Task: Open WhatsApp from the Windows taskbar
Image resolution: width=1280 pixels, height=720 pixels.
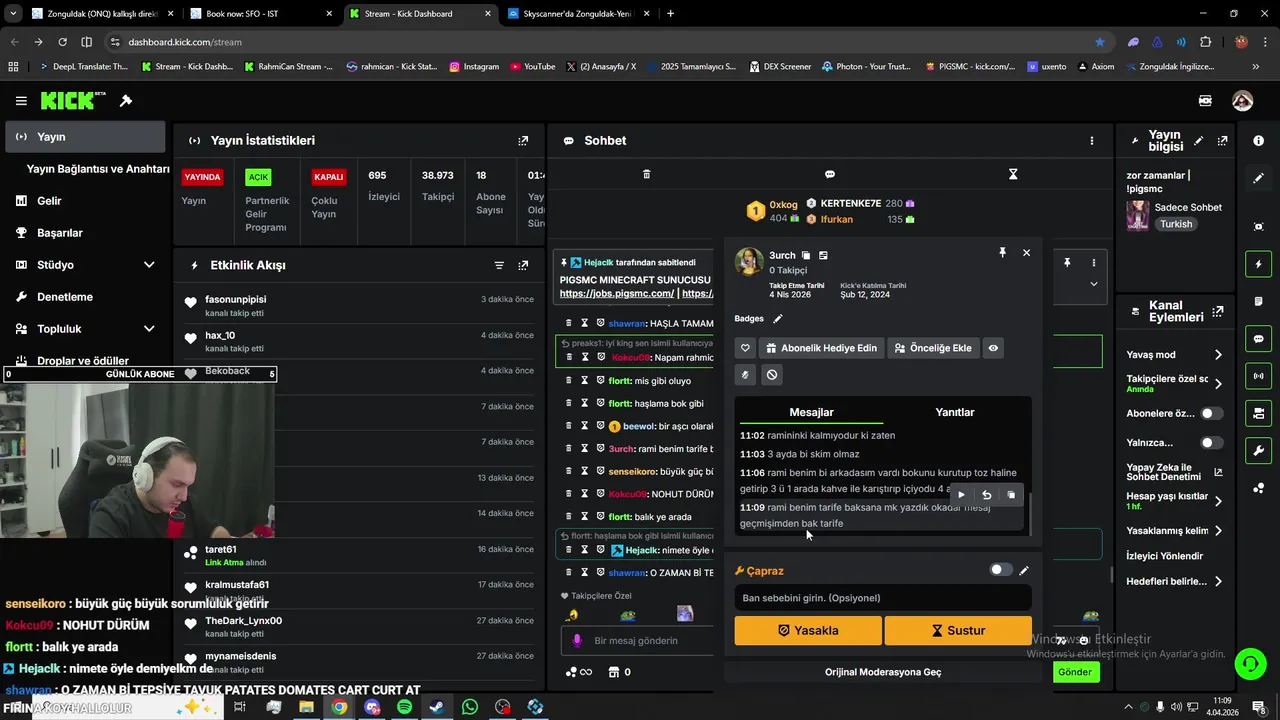Action: point(470,707)
